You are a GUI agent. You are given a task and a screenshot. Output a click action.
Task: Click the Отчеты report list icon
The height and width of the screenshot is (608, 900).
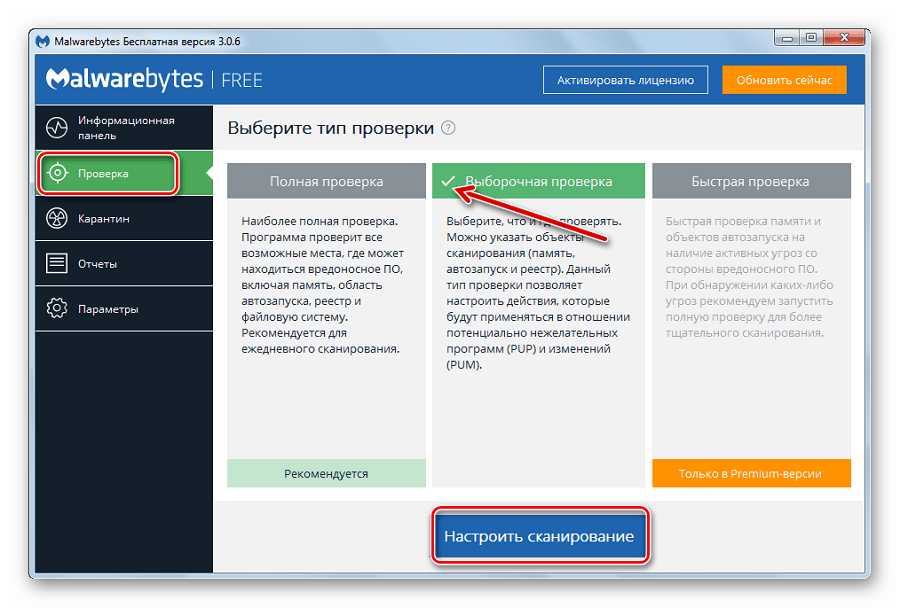pos(57,264)
